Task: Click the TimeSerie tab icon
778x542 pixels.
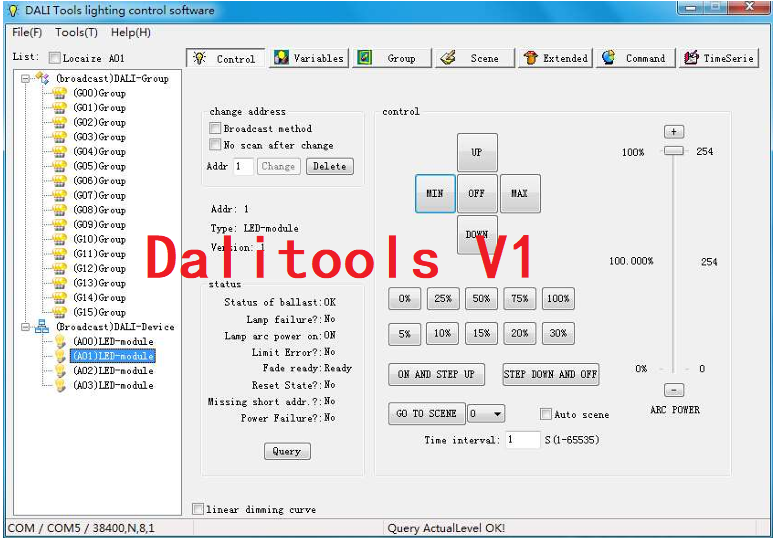Action: (691, 58)
